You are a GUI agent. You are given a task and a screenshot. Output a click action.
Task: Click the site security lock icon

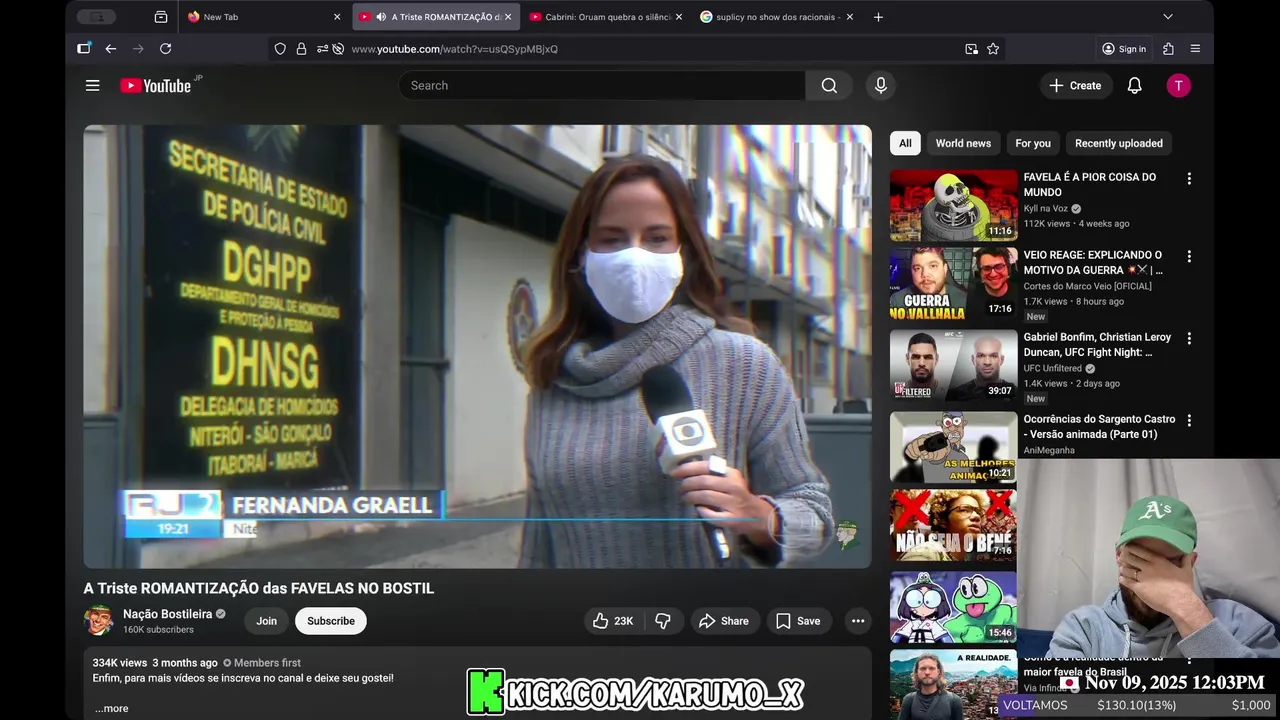[x=301, y=49]
